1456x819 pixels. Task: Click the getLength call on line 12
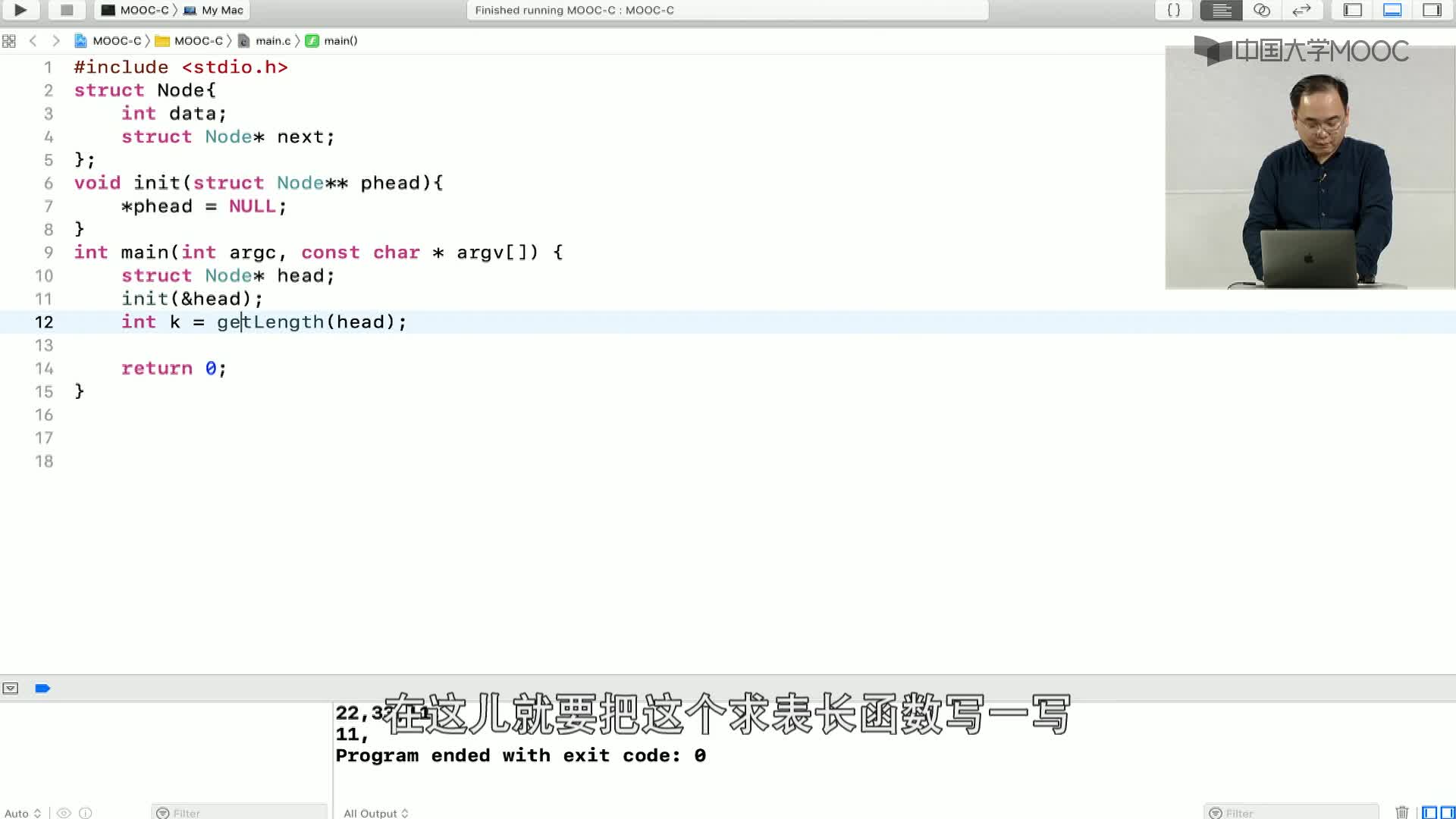pos(271,322)
